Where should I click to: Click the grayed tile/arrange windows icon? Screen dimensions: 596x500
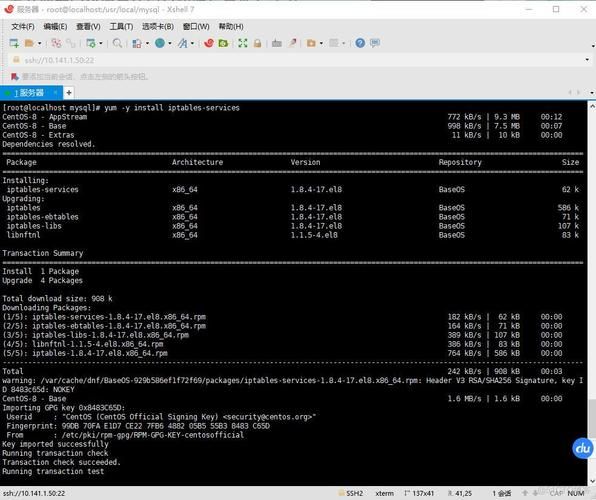pyautogui.click(x=334, y=43)
